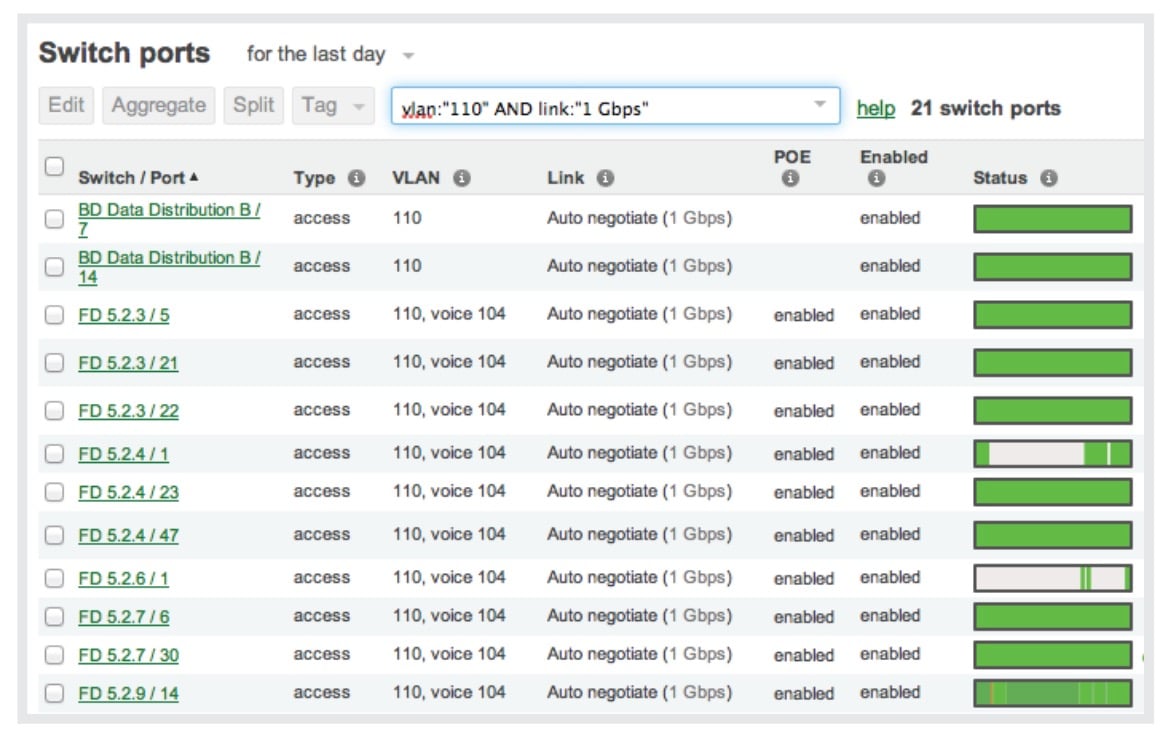1170x738 pixels.
Task: Click VLAN value '110' in BD Distribution B / 7 row
Action: (x=407, y=218)
